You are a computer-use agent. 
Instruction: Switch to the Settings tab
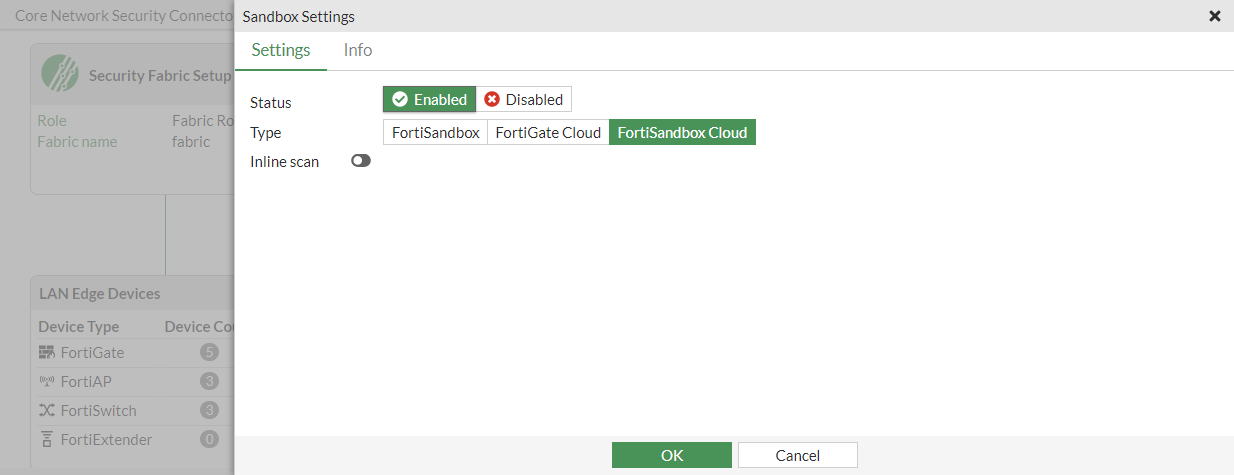[x=281, y=50]
